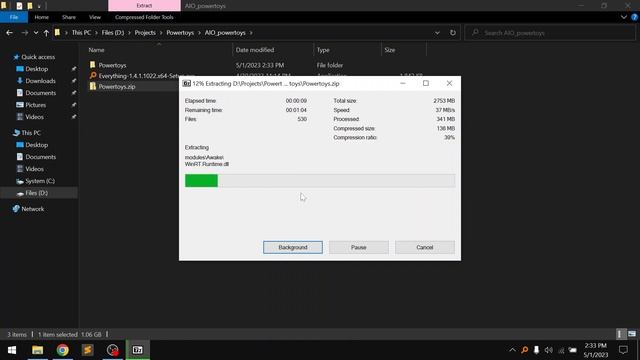Viewport: 640px width, 360px height.
Task: Open the notification center icon
Action: coord(623,350)
